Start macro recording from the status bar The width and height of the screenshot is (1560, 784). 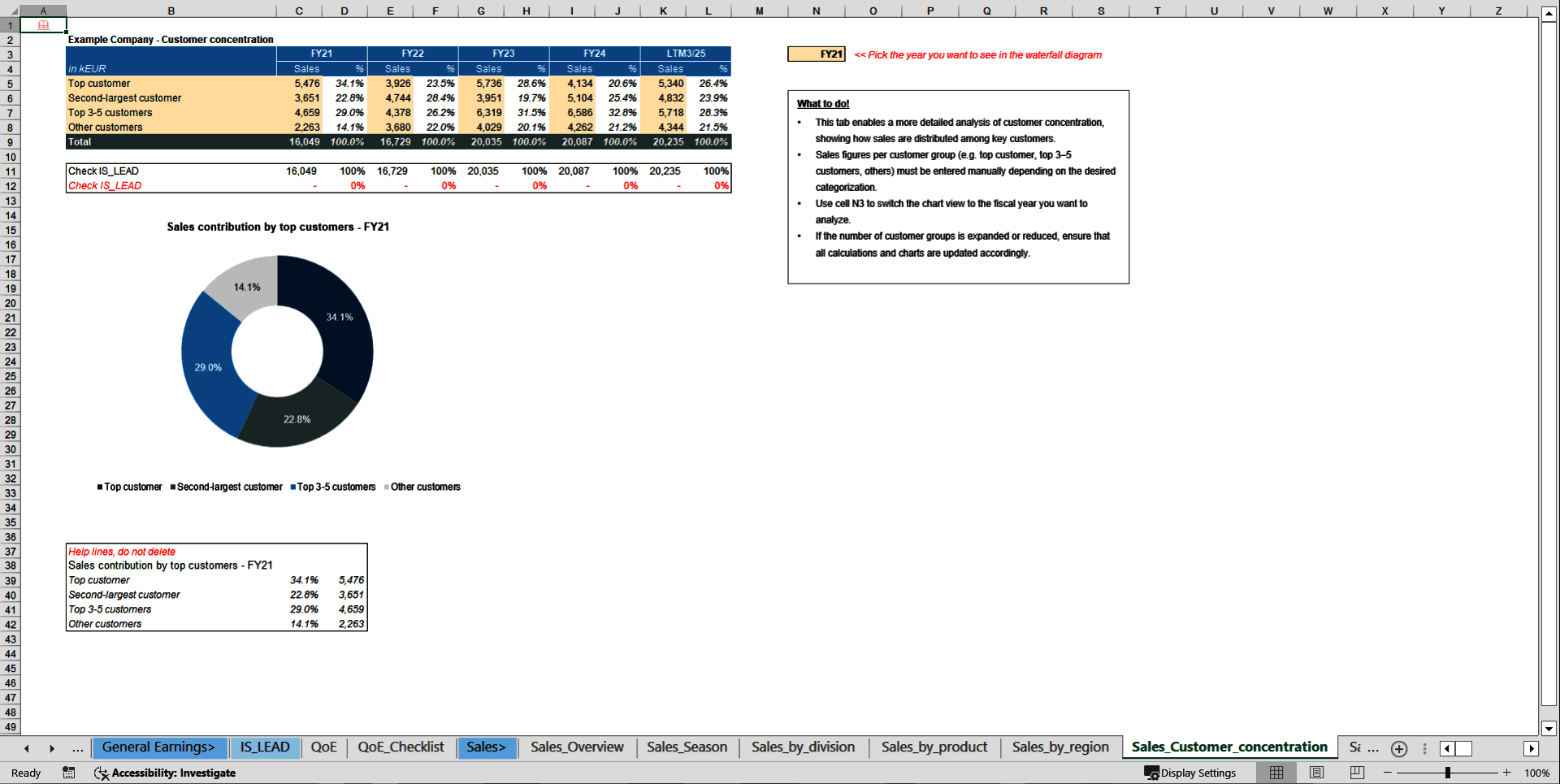coord(68,773)
